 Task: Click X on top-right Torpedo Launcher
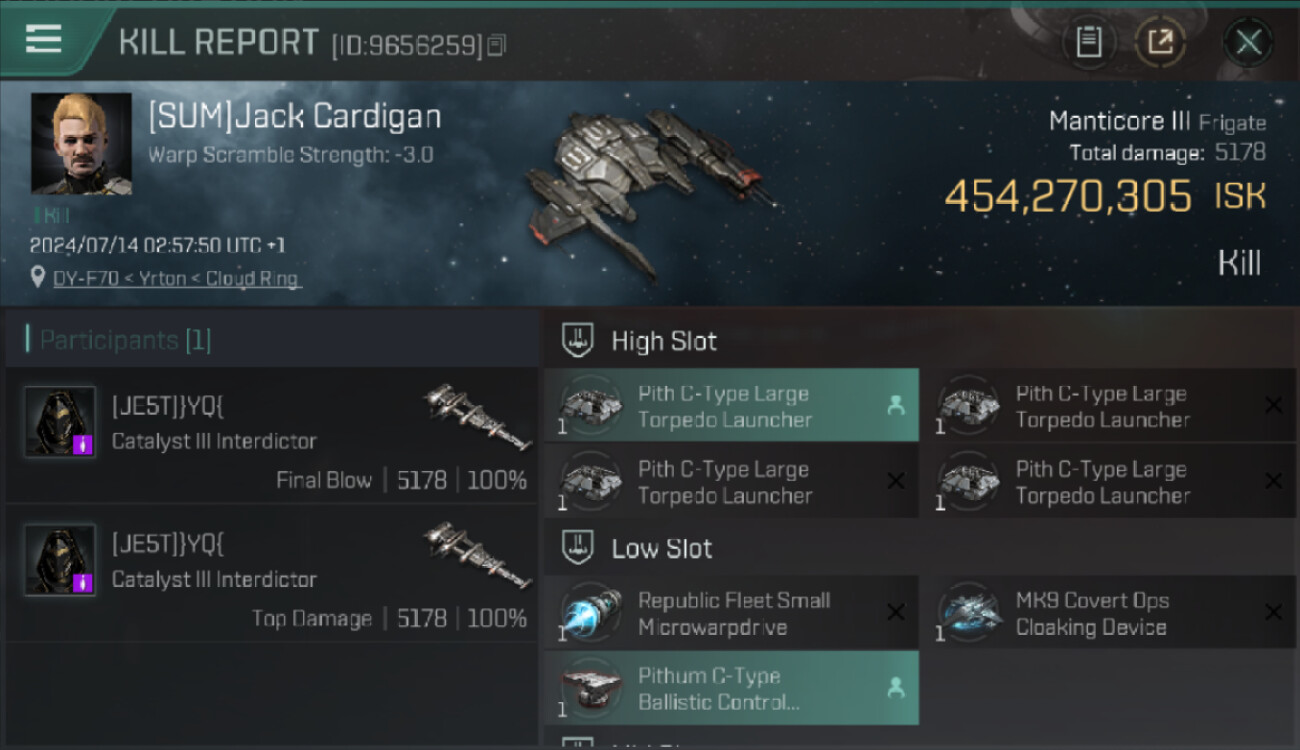coord(1273,405)
